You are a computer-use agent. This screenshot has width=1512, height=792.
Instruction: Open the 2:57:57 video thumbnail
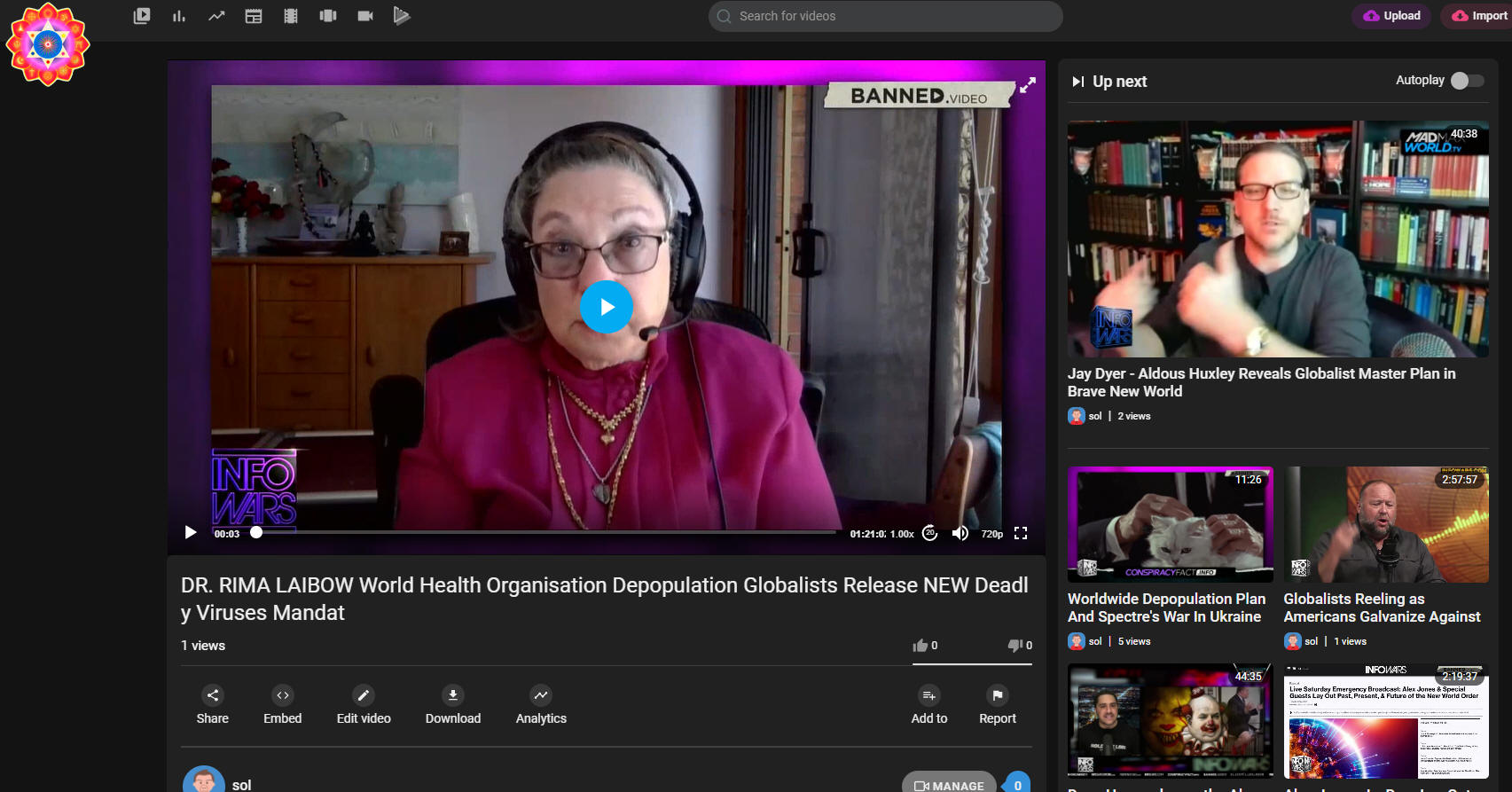(1386, 524)
